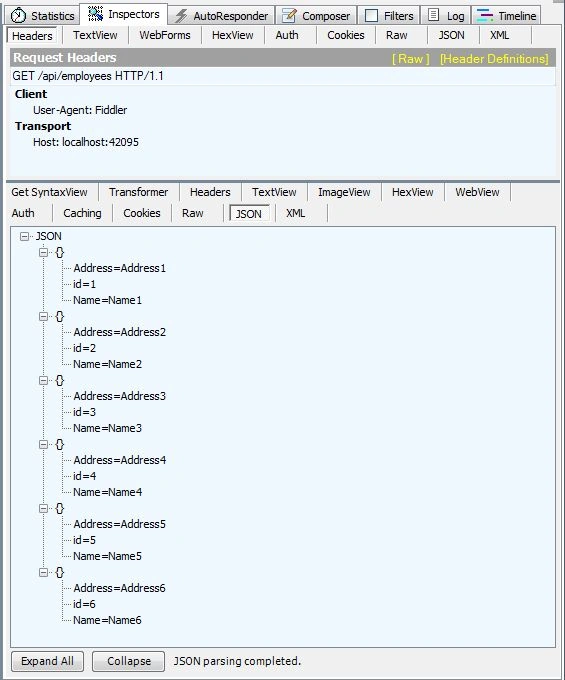Open the response Cookies tab
The height and width of the screenshot is (680, 565).
(142, 213)
